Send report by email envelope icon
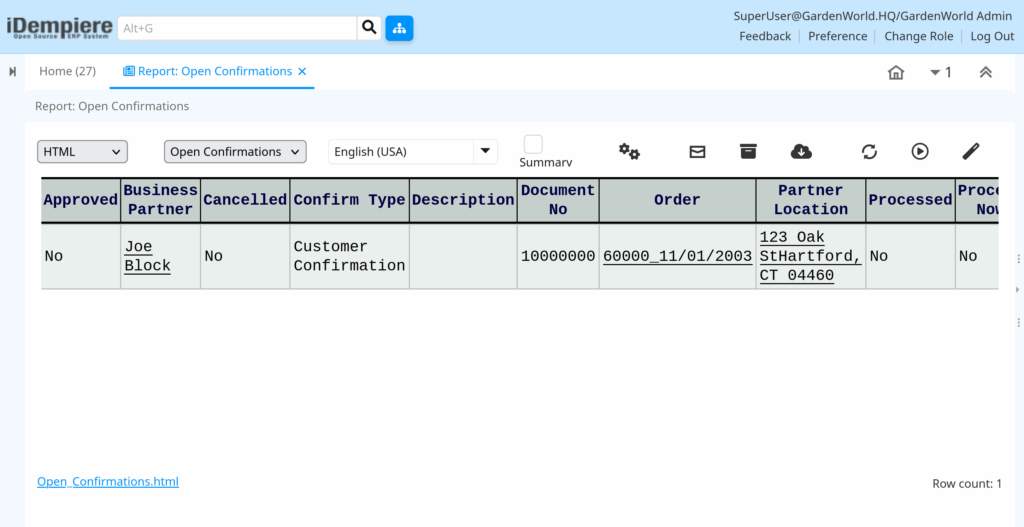Image resolution: width=1024 pixels, height=527 pixels. pyautogui.click(x=697, y=152)
